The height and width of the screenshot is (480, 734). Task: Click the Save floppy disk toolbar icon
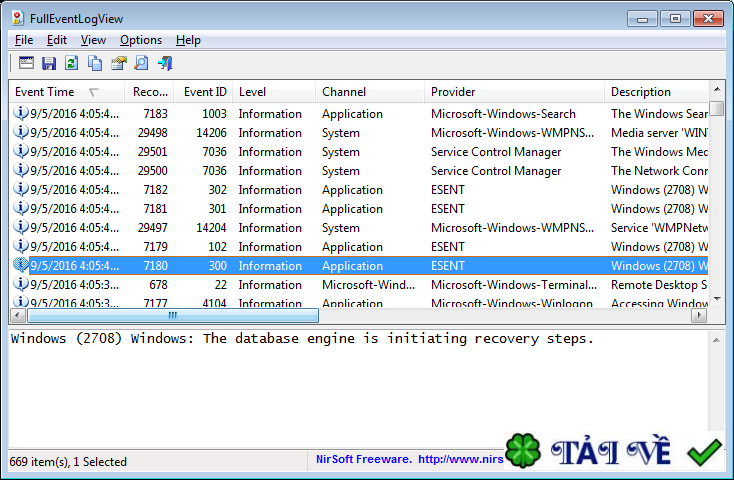click(49, 63)
